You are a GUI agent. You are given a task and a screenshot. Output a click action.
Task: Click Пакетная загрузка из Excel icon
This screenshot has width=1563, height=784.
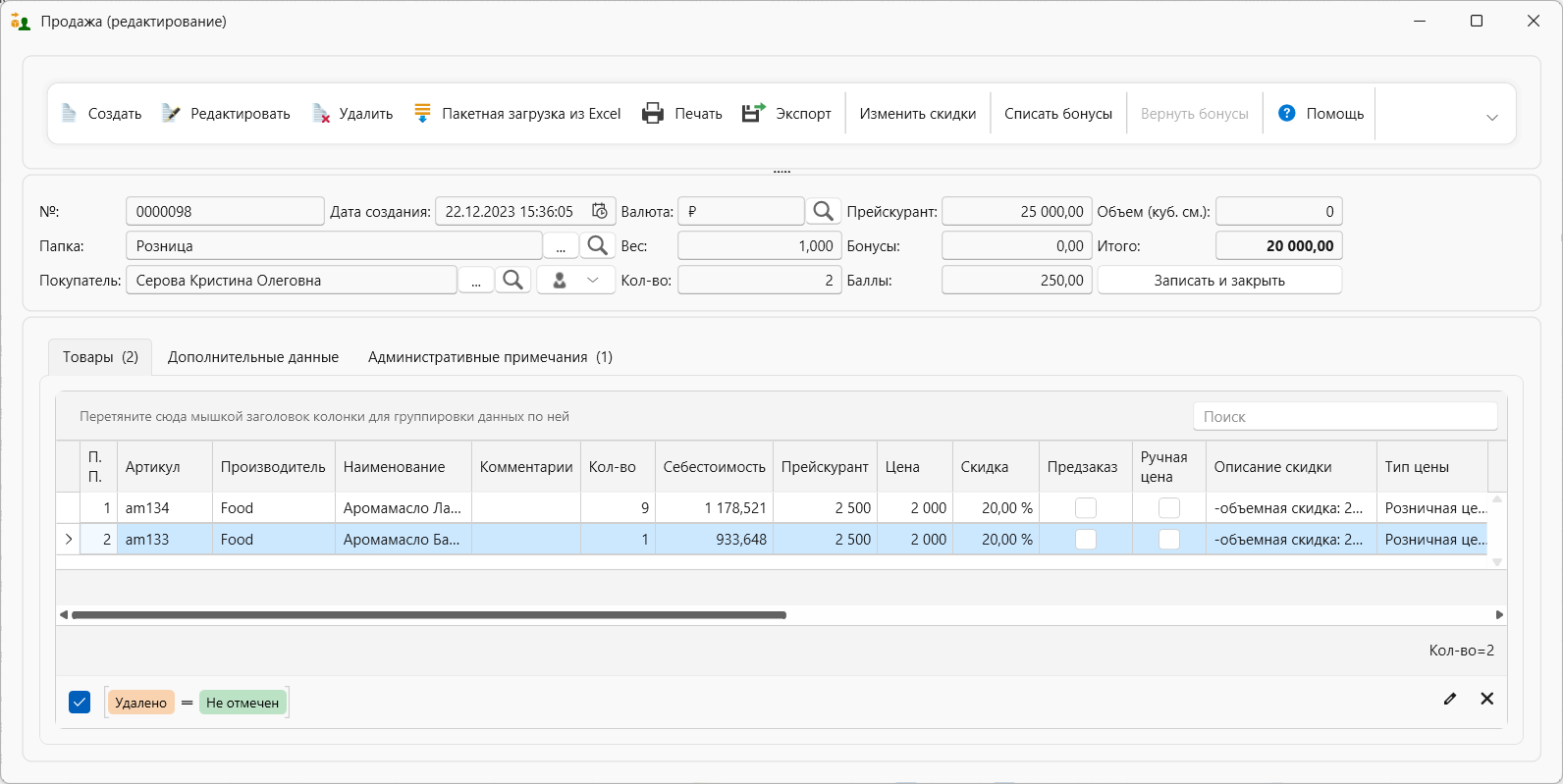coord(422,114)
